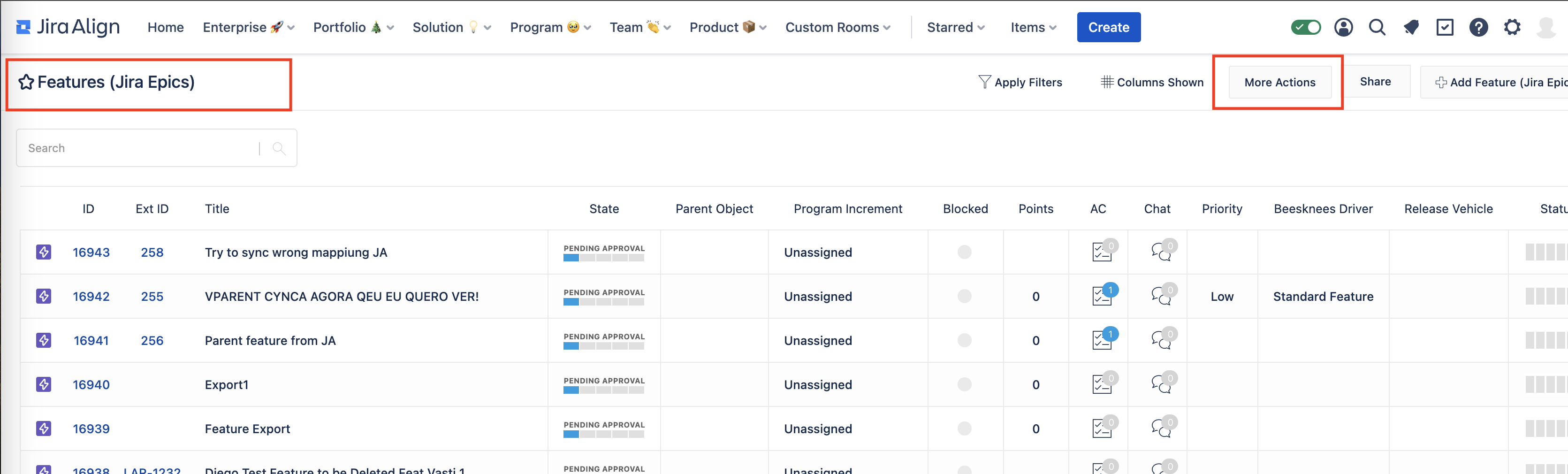Screen dimensions: 1568x474
Task: Open chat for feature 16942
Action: pos(1162,295)
